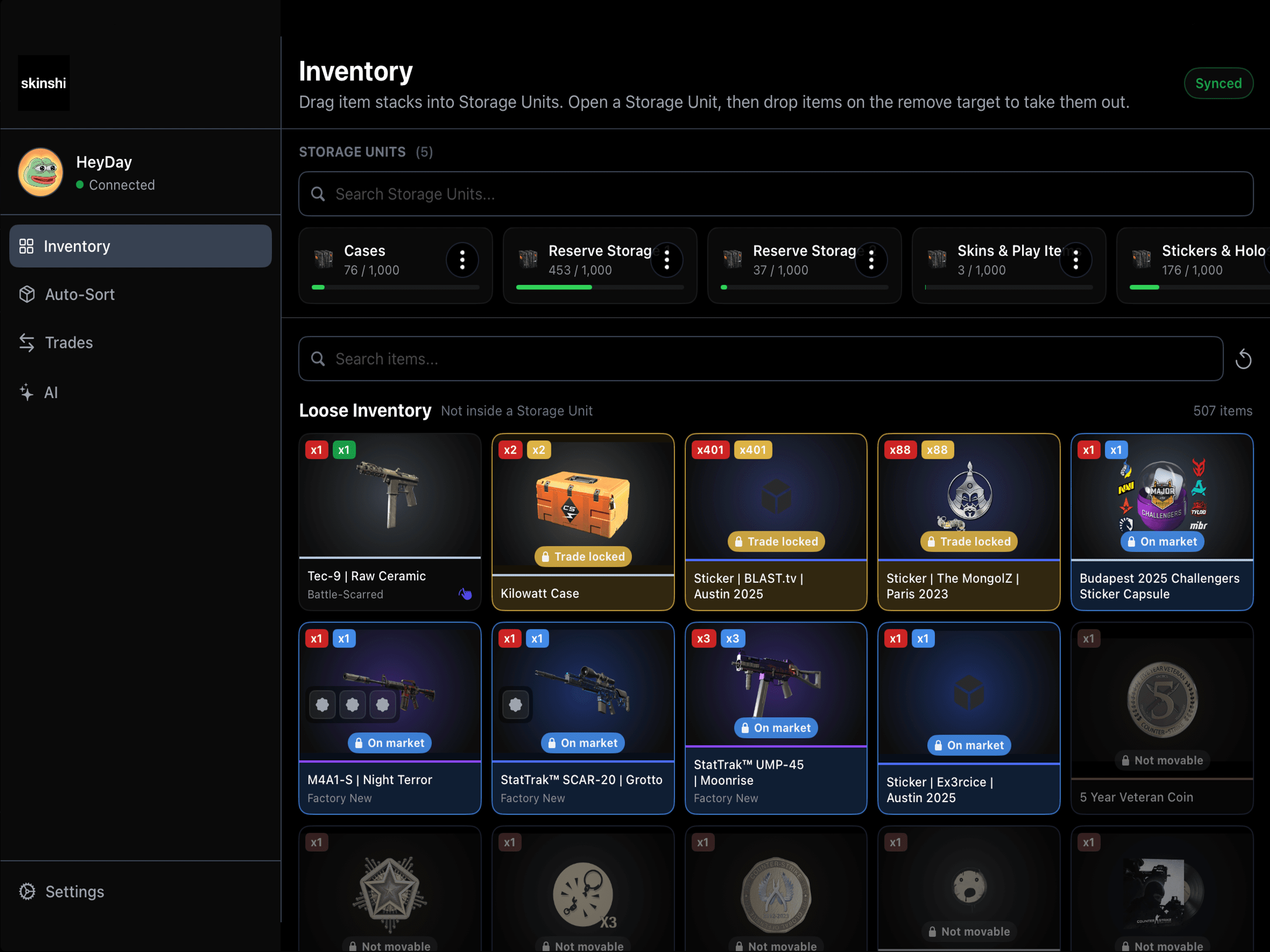This screenshot has height=952, width=1270.
Task: Open options menu for Skins & Play Items unit
Action: pos(1075,261)
